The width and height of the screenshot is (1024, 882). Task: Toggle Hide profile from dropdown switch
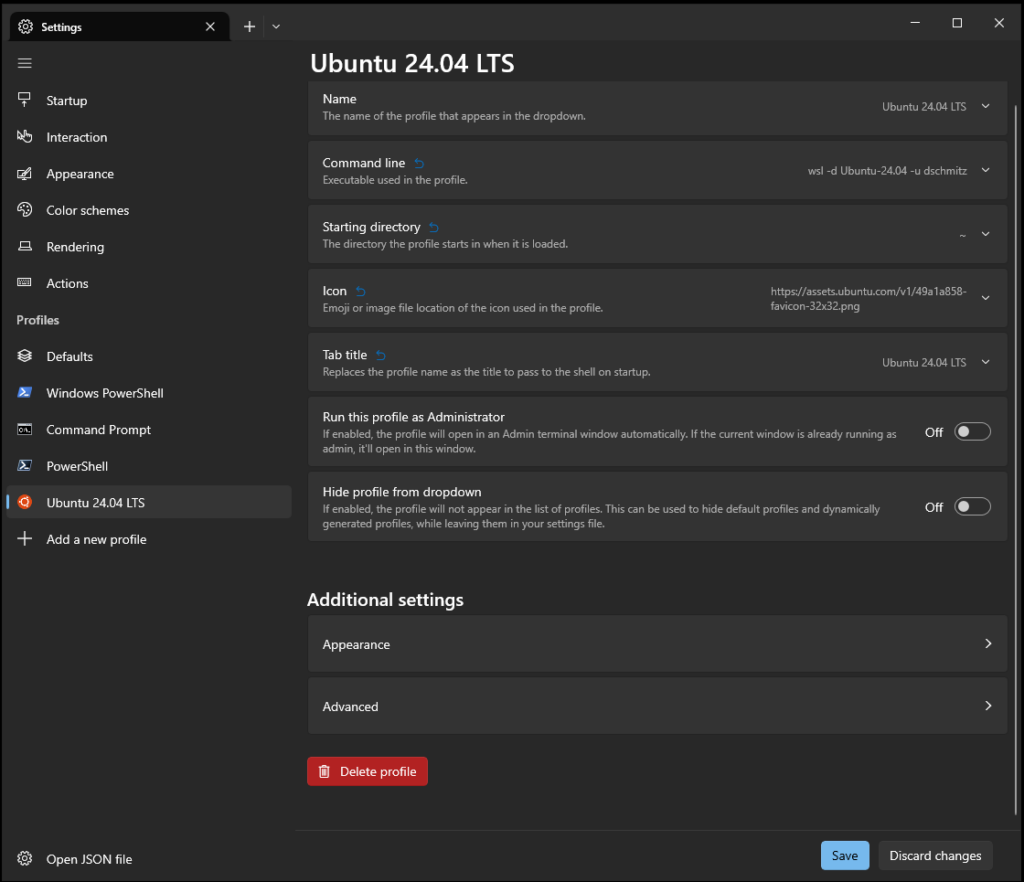coord(972,507)
